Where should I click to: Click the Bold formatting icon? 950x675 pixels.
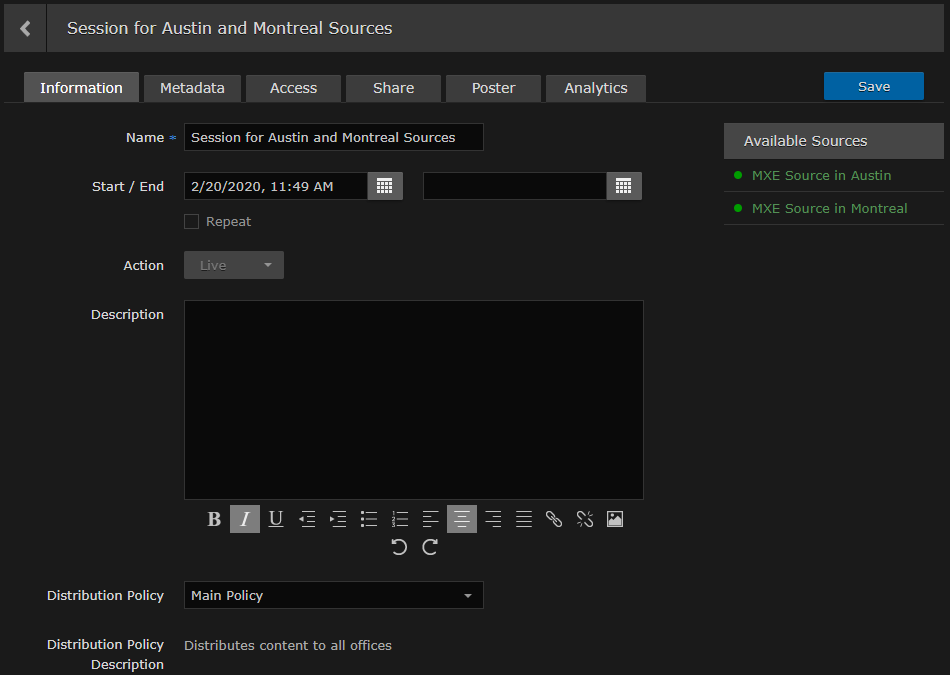[x=214, y=519]
